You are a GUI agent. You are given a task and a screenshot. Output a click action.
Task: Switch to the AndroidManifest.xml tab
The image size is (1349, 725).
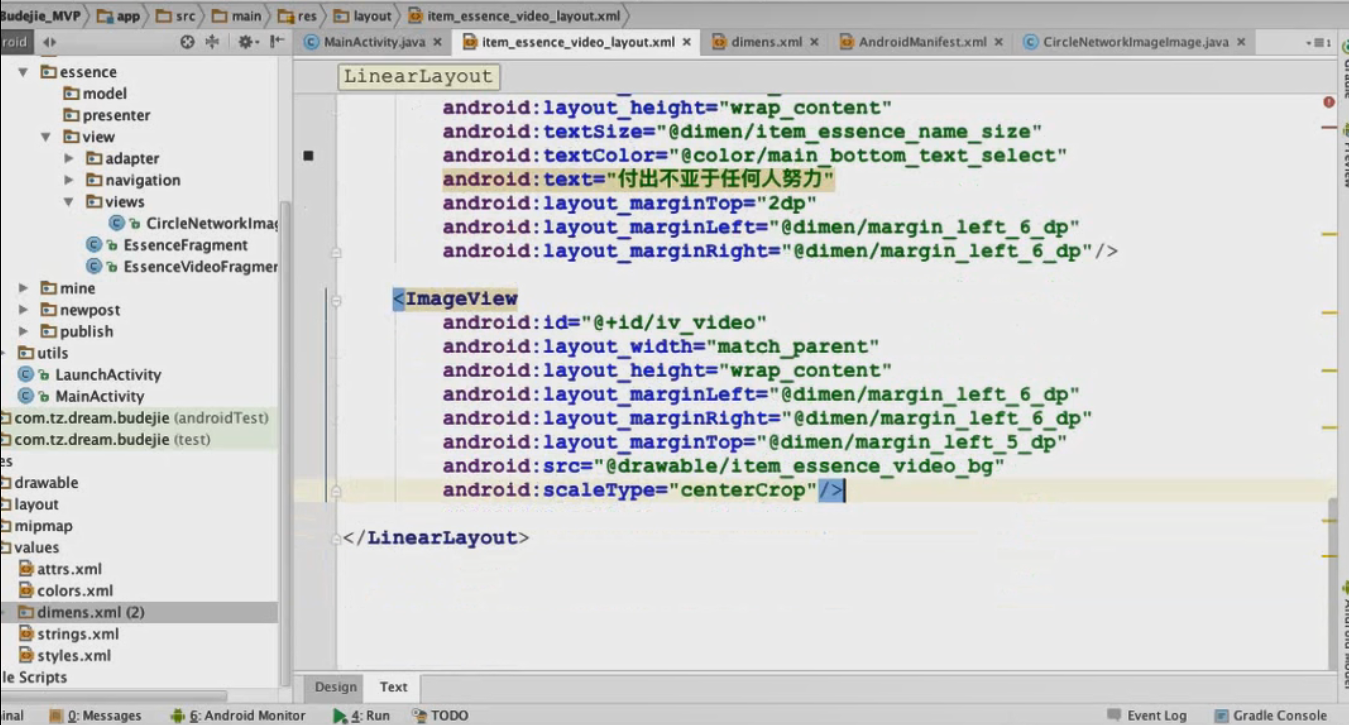click(922, 42)
